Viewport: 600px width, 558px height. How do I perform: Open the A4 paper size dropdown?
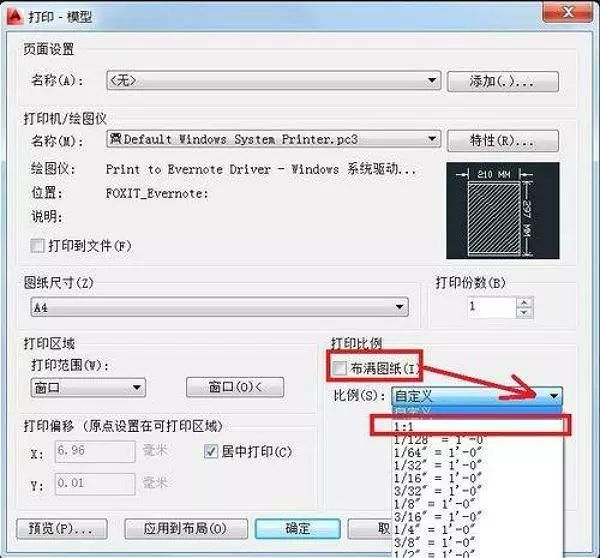click(219, 307)
